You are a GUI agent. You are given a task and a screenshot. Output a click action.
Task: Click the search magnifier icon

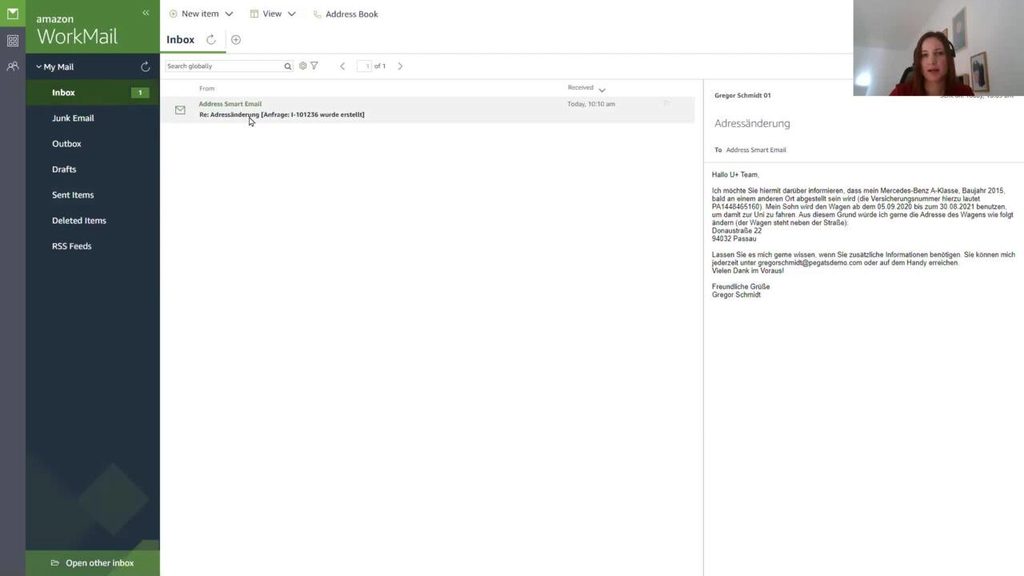coord(288,66)
